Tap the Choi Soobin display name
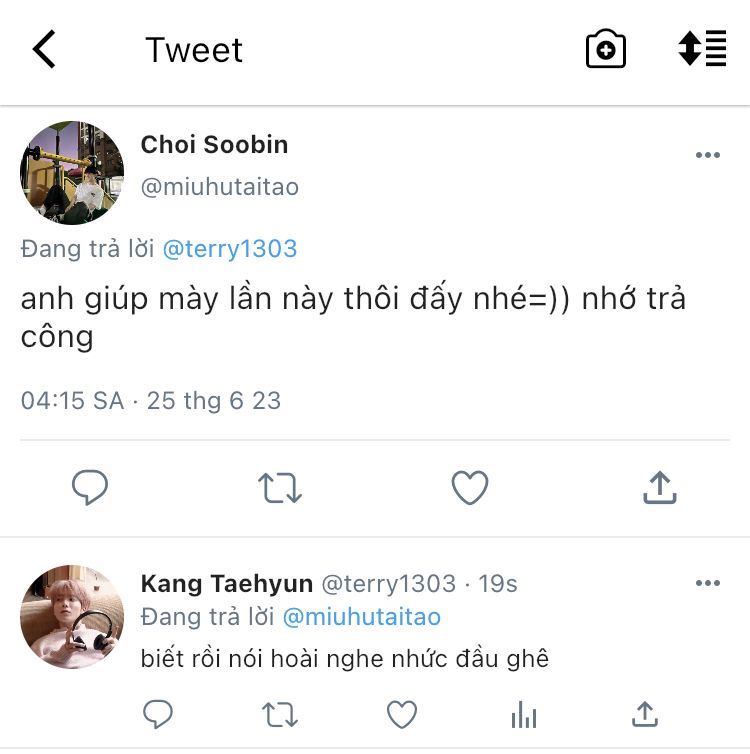 coord(214,145)
